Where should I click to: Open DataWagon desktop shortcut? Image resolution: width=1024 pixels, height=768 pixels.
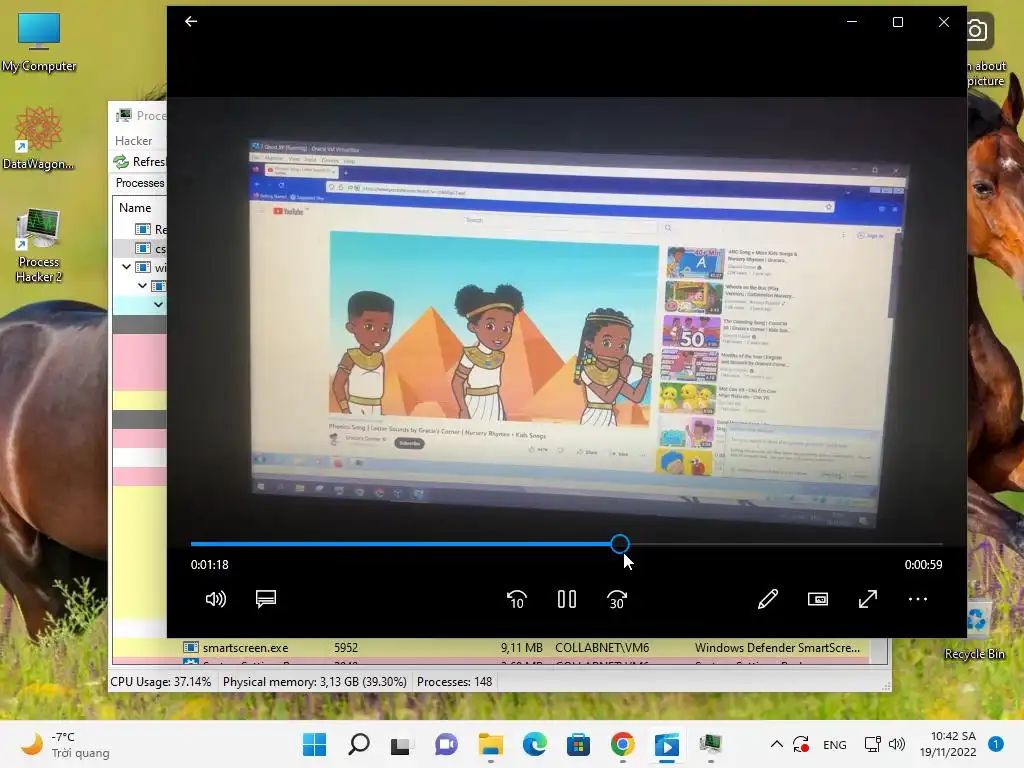[38, 138]
